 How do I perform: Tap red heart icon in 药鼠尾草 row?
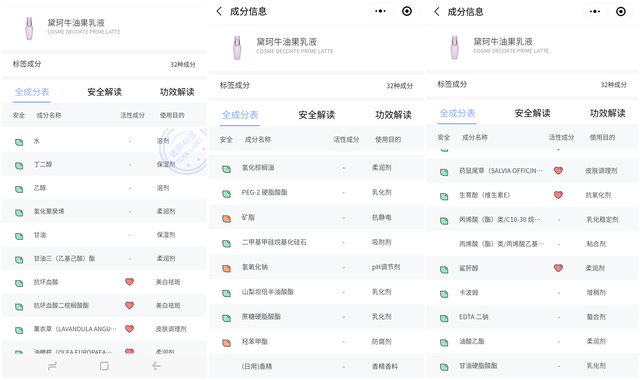pos(558,171)
